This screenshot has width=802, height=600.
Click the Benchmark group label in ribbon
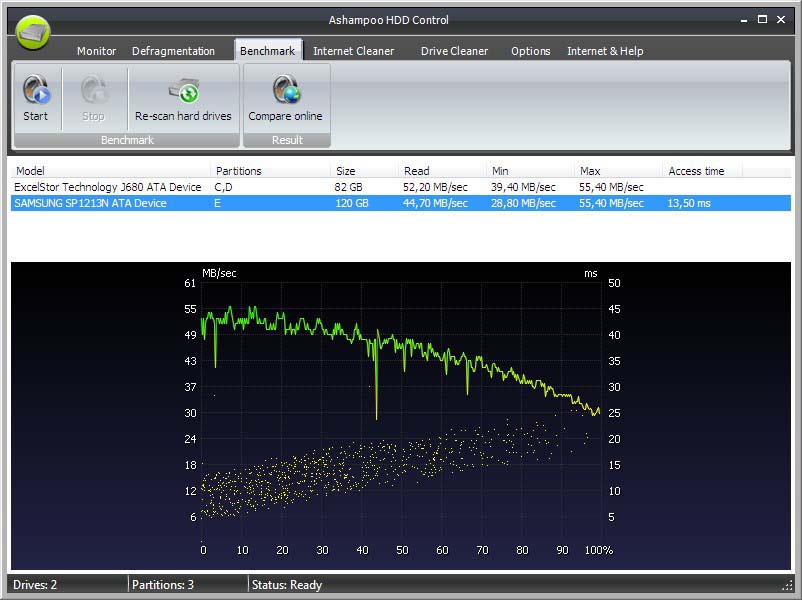[127, 140]
